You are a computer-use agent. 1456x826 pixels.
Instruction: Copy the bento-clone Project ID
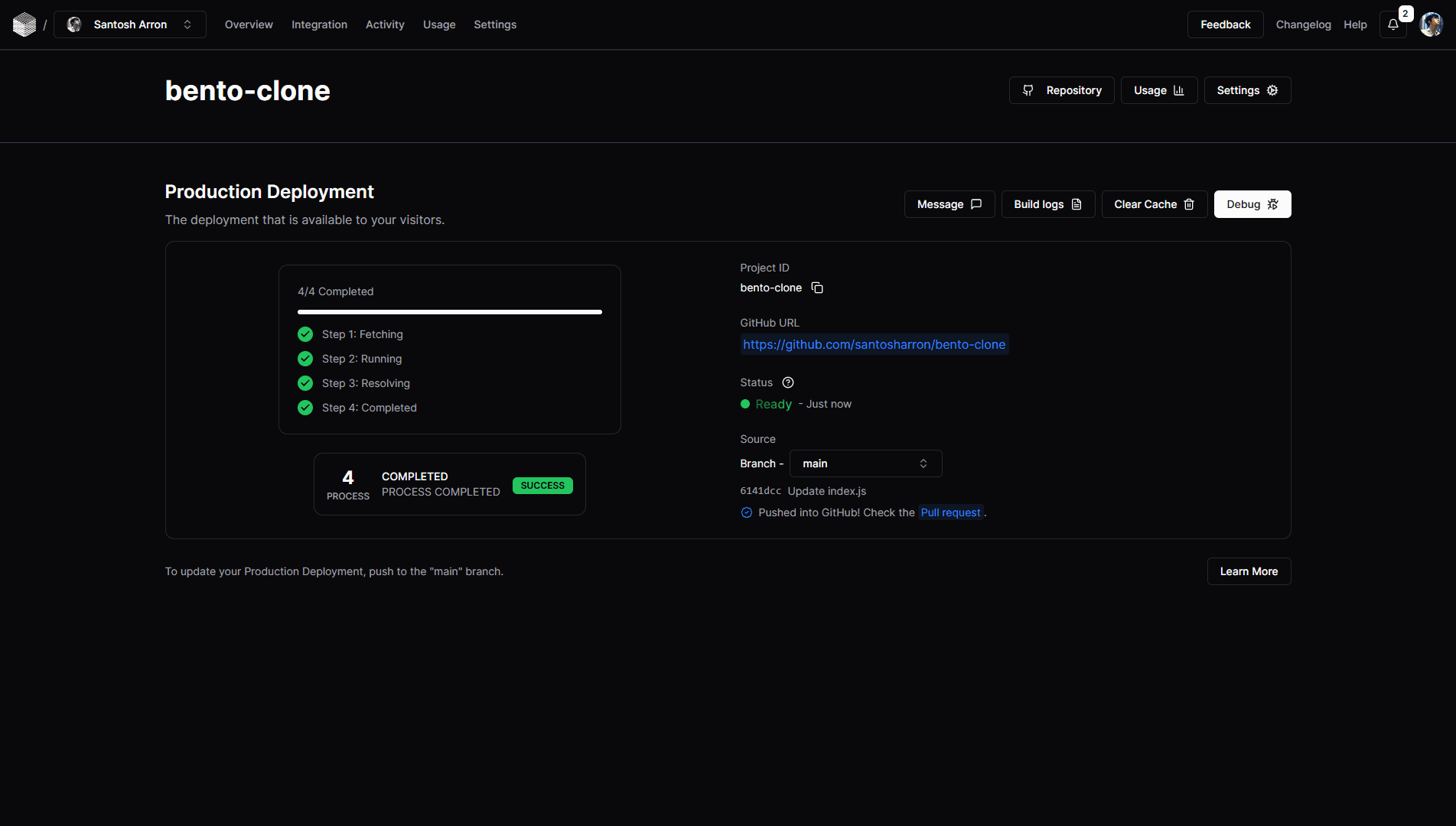[817, 288]
